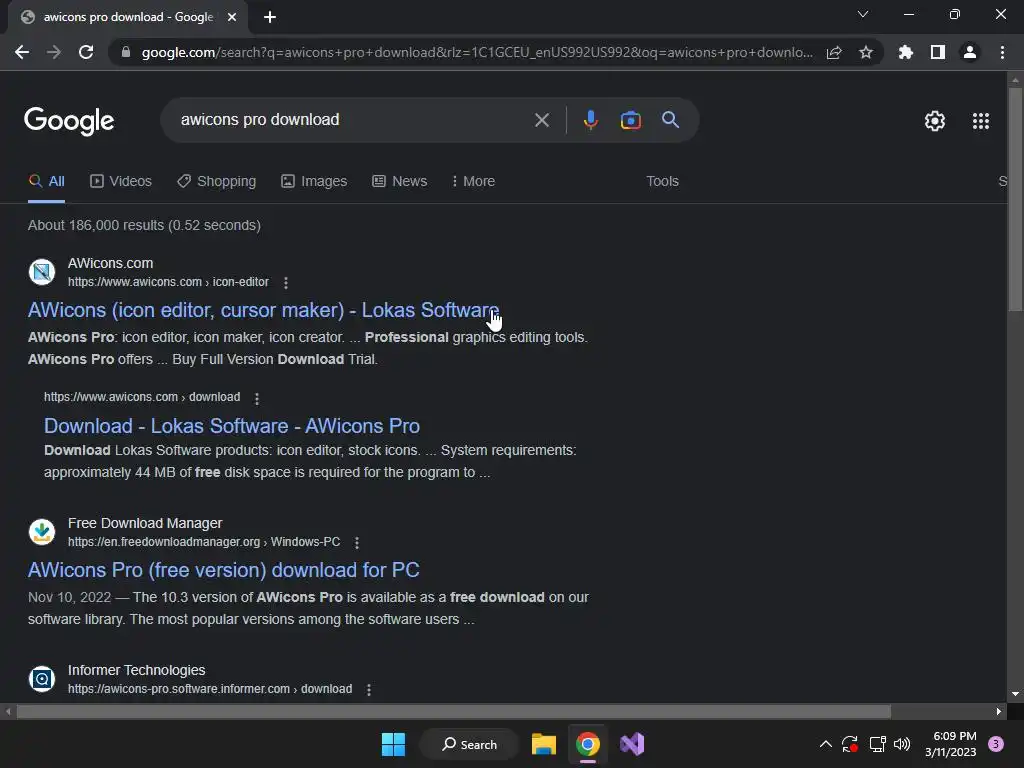Click the vertical page scrollbar
Screen dimensions: 1024x768
coord(1015,200)
